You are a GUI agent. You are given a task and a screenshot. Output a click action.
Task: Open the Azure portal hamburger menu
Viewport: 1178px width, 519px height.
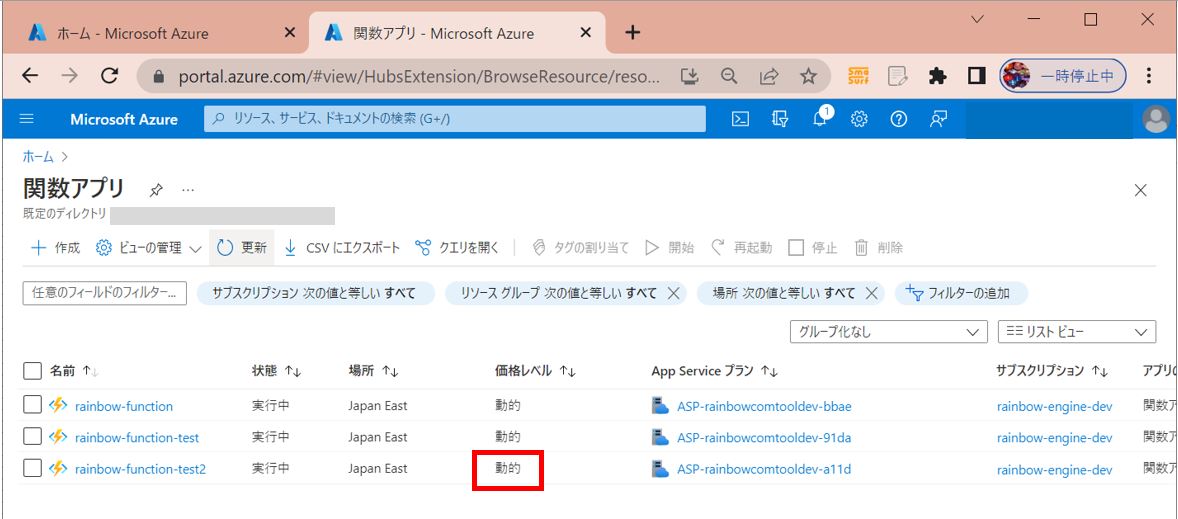pyautogui.click(x=27, y=119)
